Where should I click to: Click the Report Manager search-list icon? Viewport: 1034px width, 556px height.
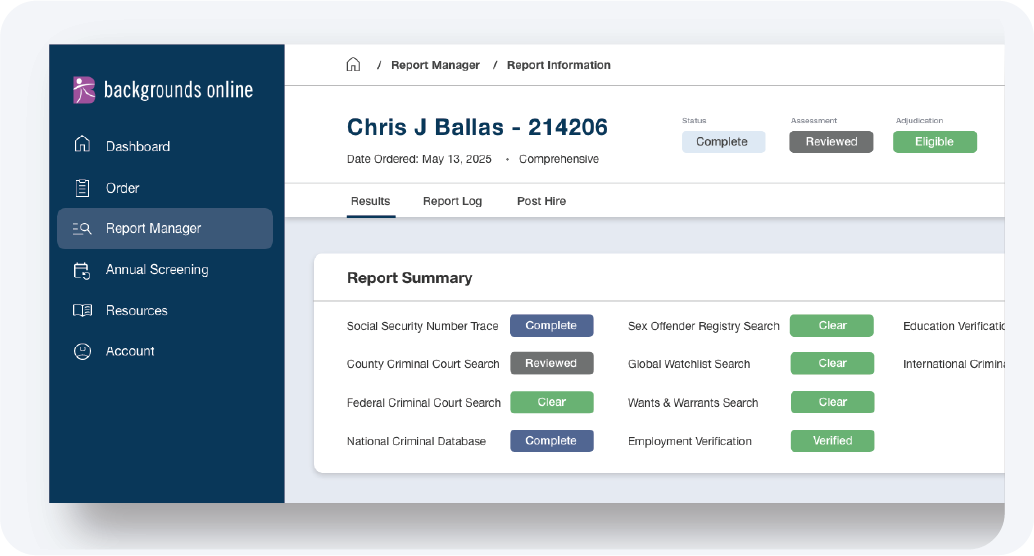tap(83, 228)
